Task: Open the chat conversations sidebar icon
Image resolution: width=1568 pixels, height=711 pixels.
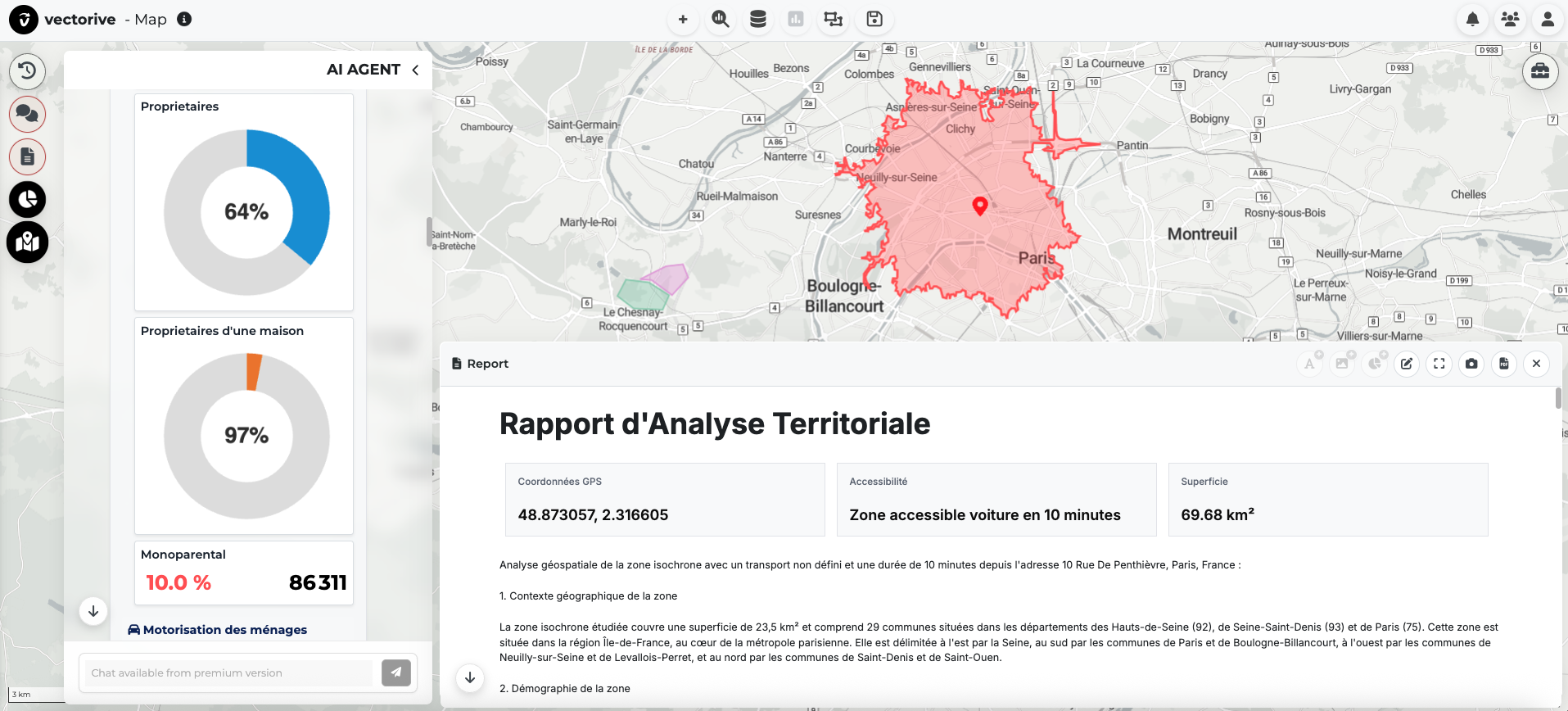Action: click(27, 114)
